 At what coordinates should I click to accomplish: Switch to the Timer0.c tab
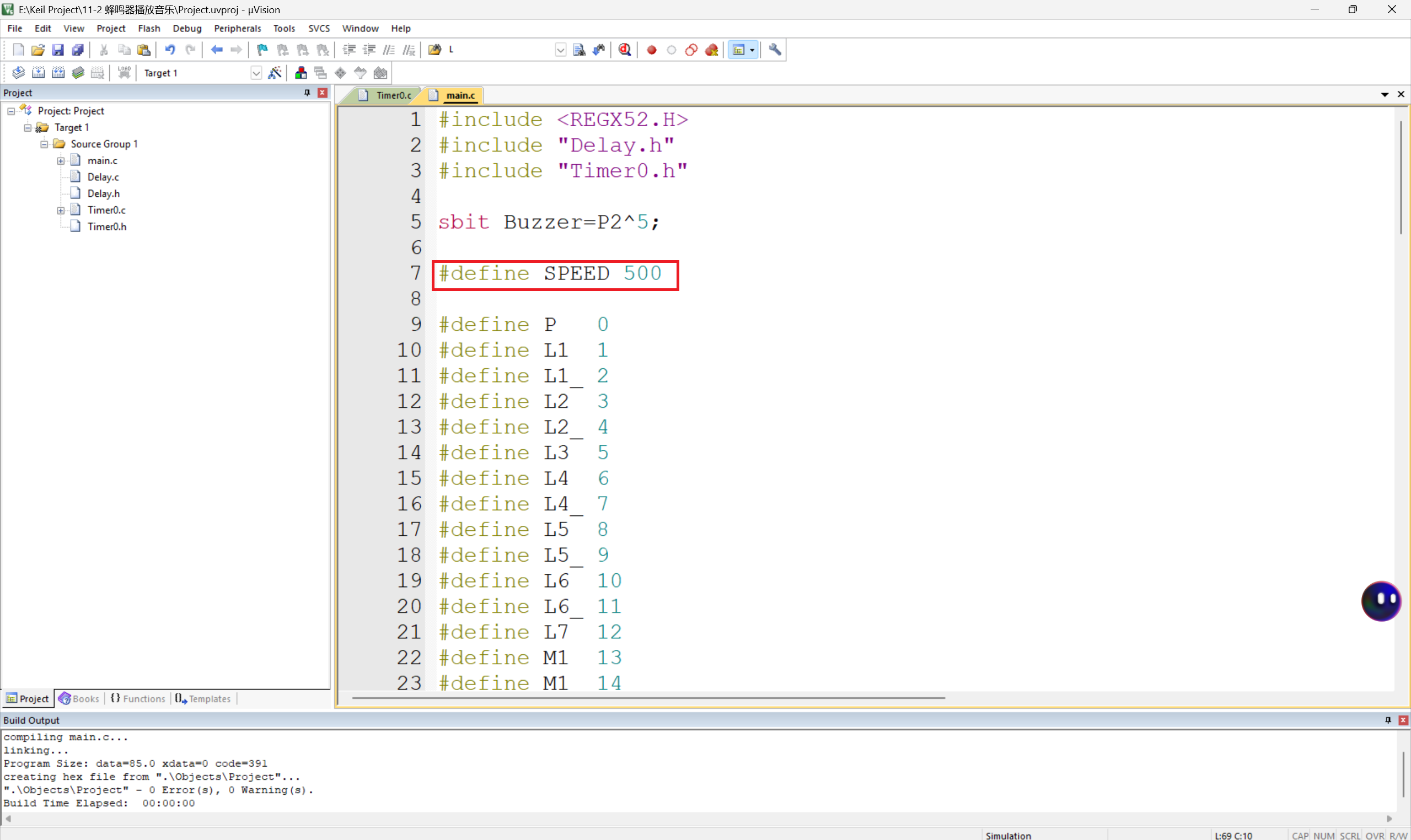pyautogui.click(x=393, y=95)
